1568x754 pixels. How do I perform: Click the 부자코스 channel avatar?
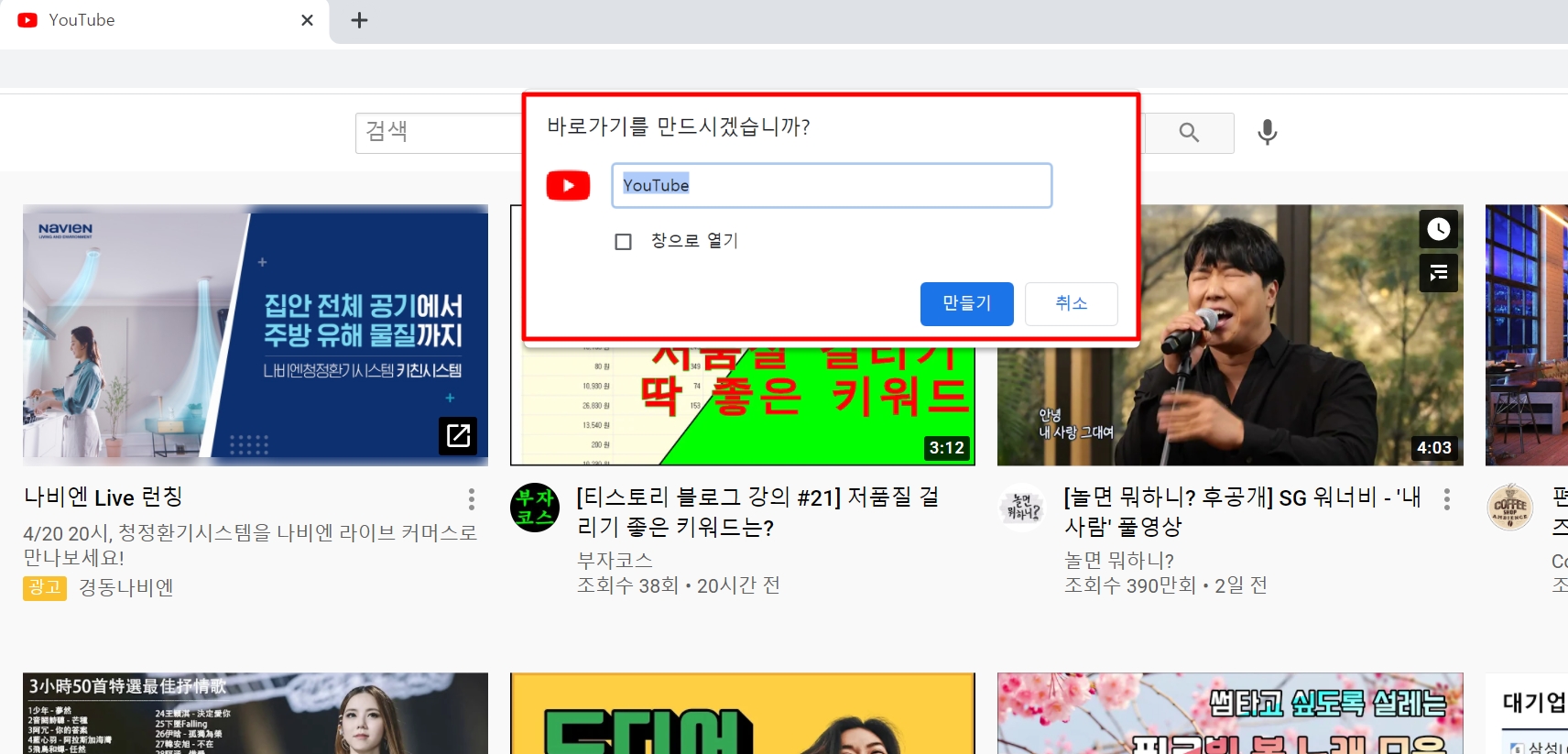535,508
